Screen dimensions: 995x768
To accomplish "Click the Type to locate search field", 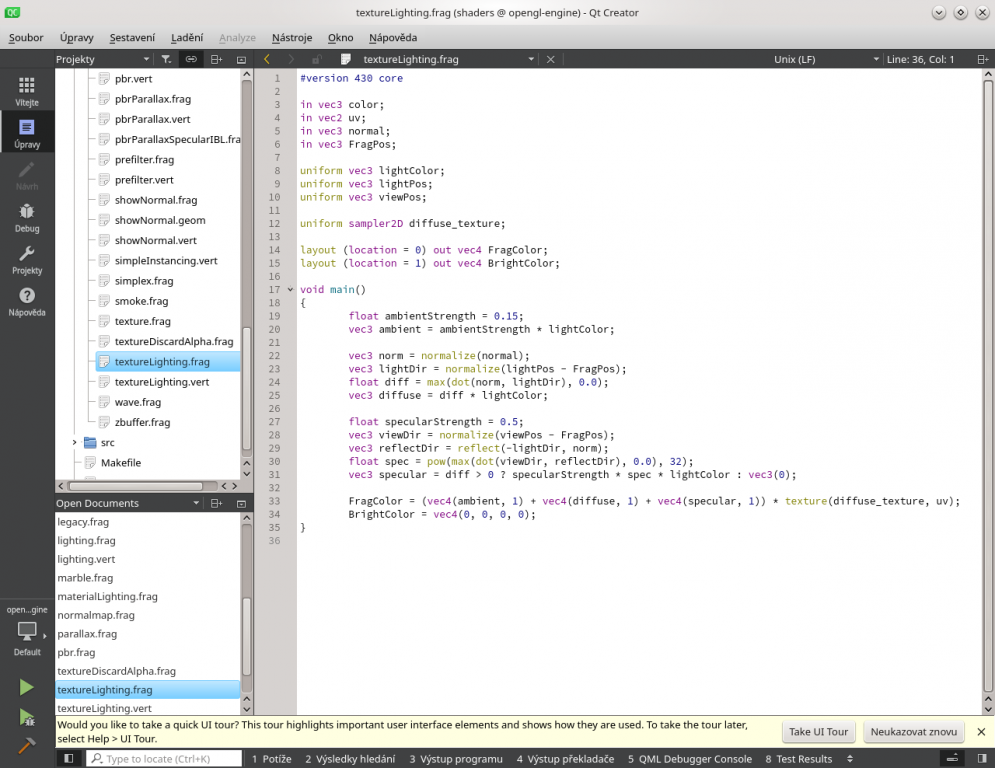I will (163, 758).
